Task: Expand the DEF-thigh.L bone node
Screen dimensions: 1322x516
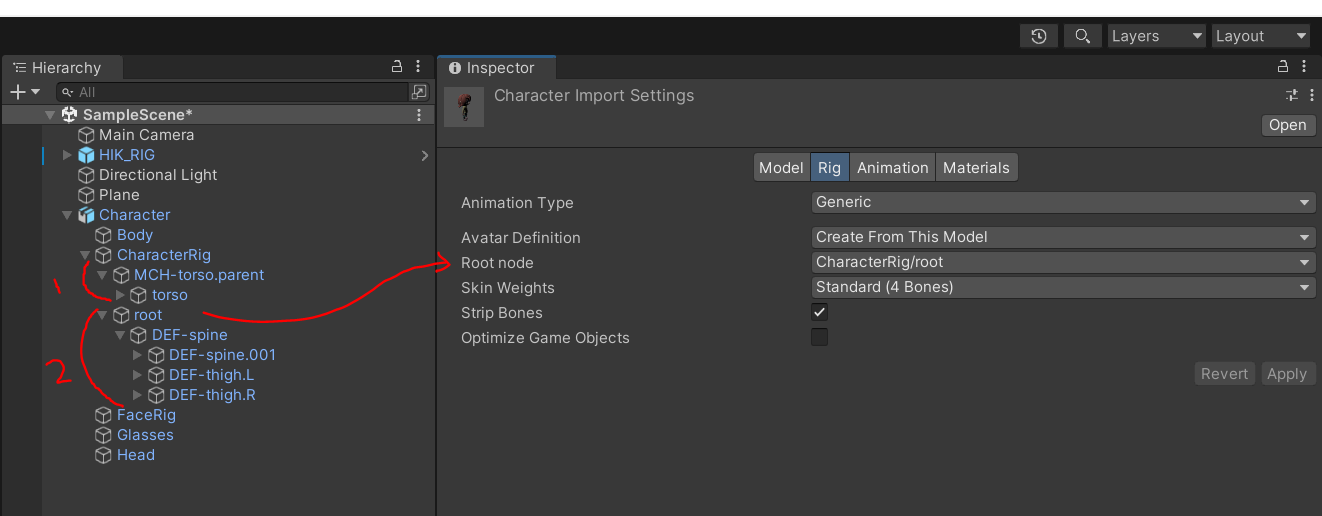Action: tap(138, 375)
